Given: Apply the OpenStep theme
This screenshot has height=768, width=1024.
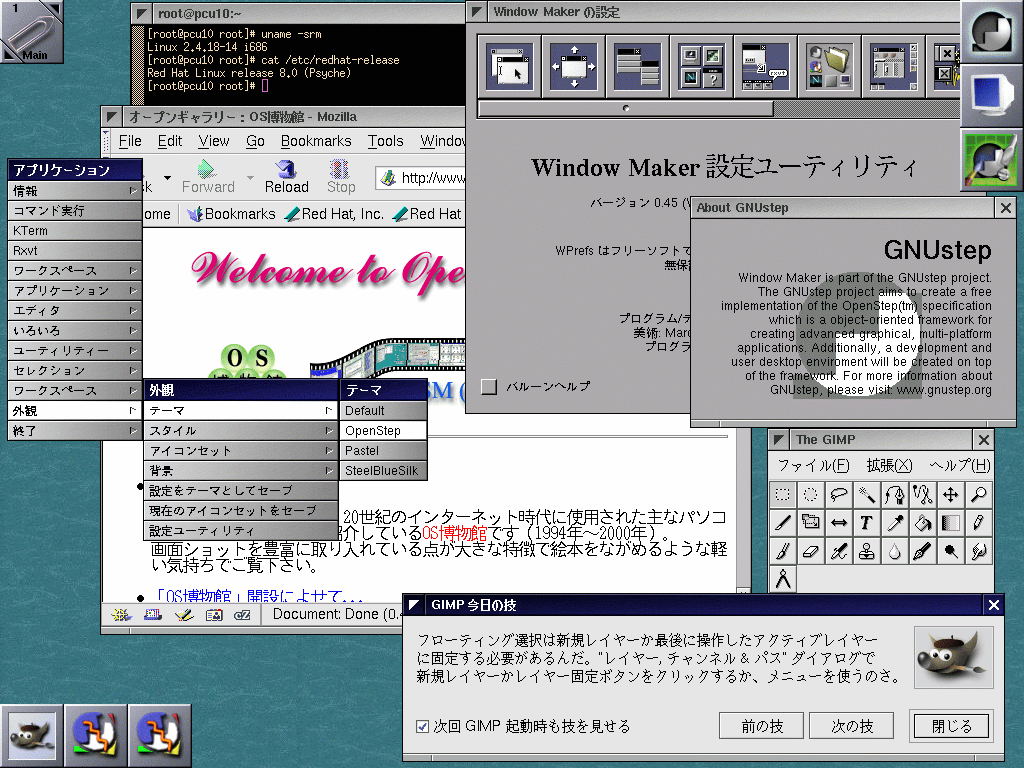Looking at the screenshot, I should coord(383,431).
